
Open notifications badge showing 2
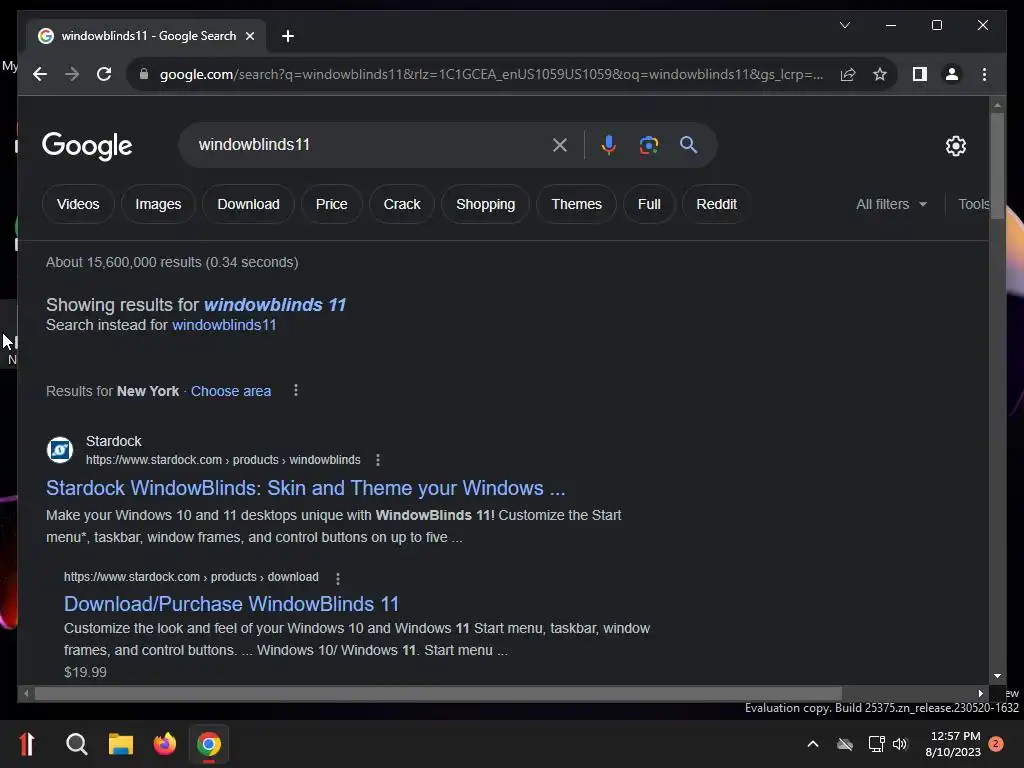tap(996, 744)
